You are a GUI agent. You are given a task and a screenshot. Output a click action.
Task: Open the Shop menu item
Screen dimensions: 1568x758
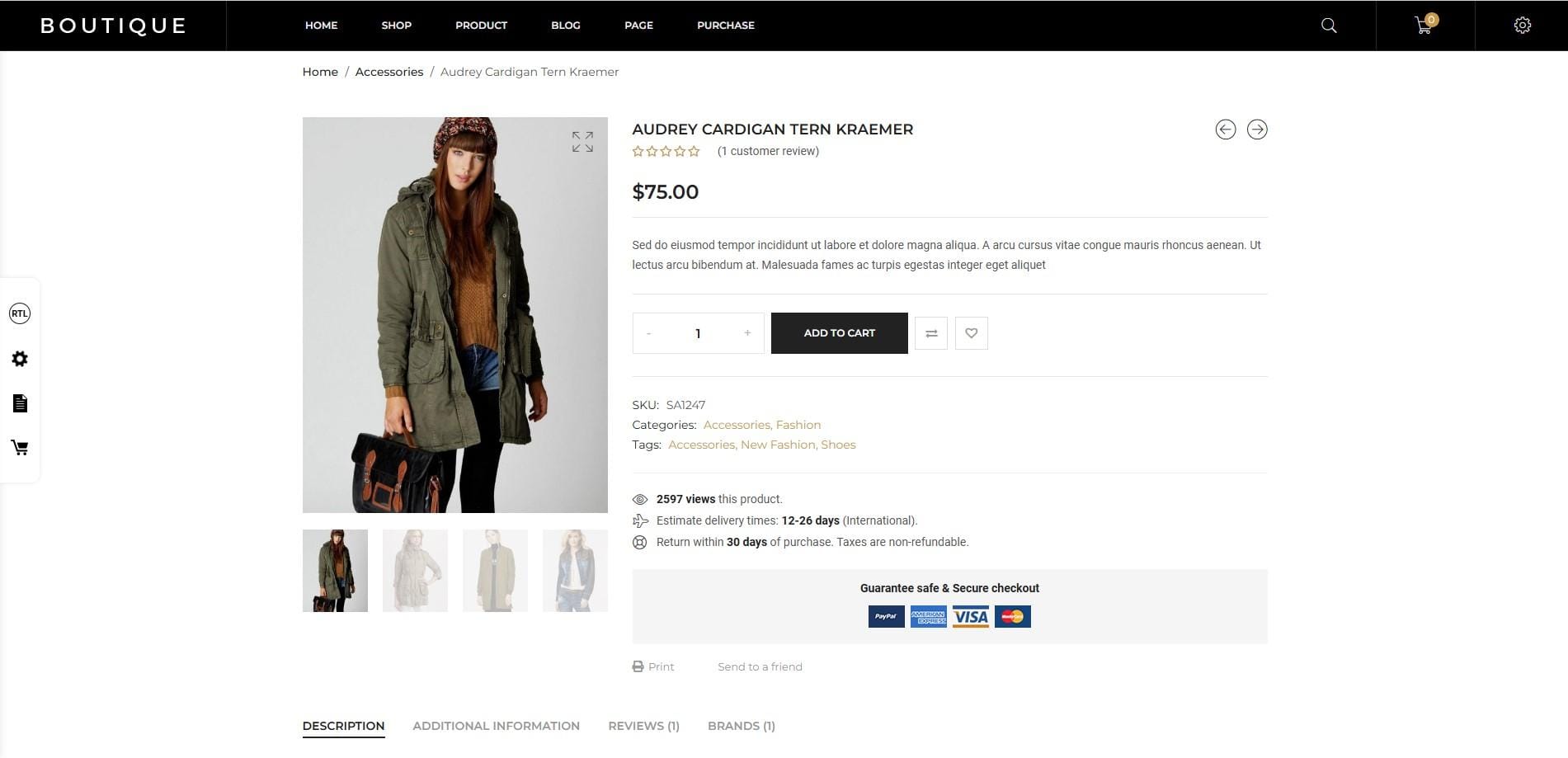pos(396,26)
